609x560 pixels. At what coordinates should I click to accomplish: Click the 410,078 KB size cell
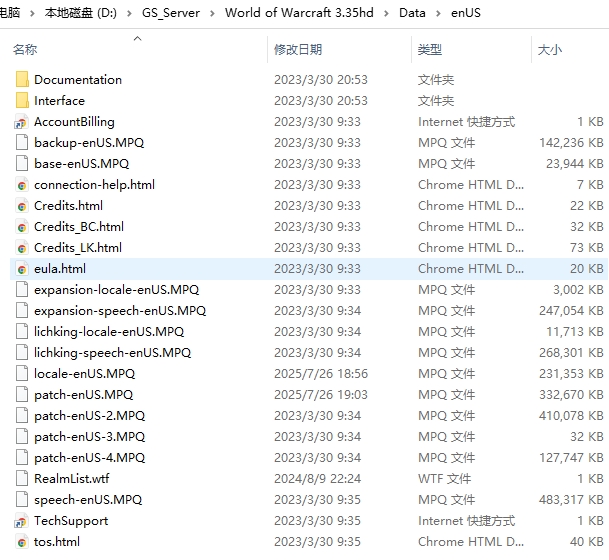pyautogui.click(x=571, y=416)
